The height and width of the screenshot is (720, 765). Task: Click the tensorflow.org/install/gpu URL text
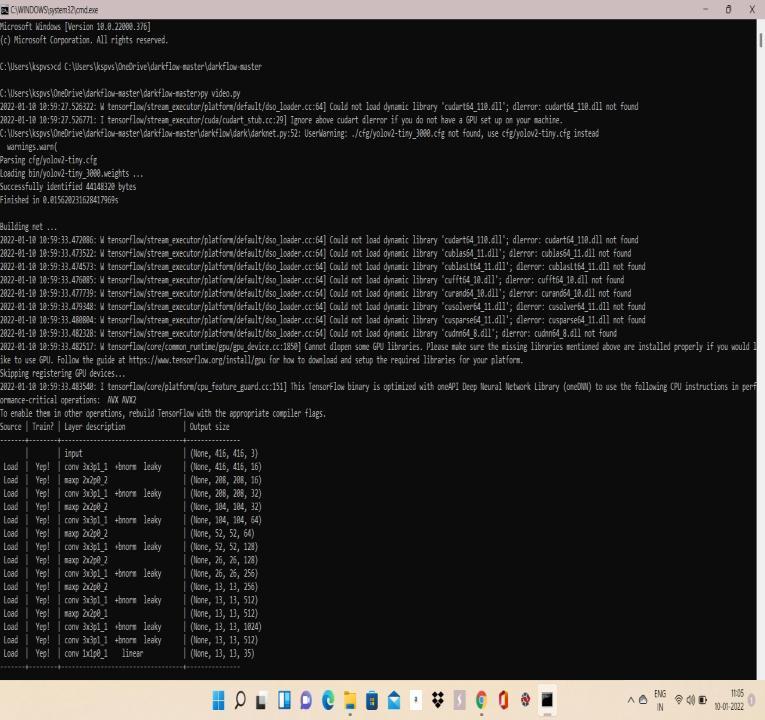click(x=197, y=360)
